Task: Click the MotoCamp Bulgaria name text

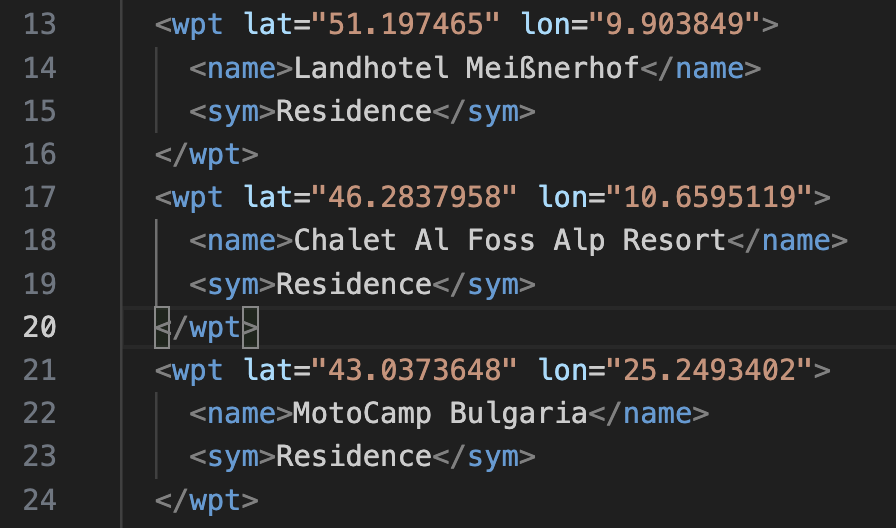Action: [x=440, y=413]
